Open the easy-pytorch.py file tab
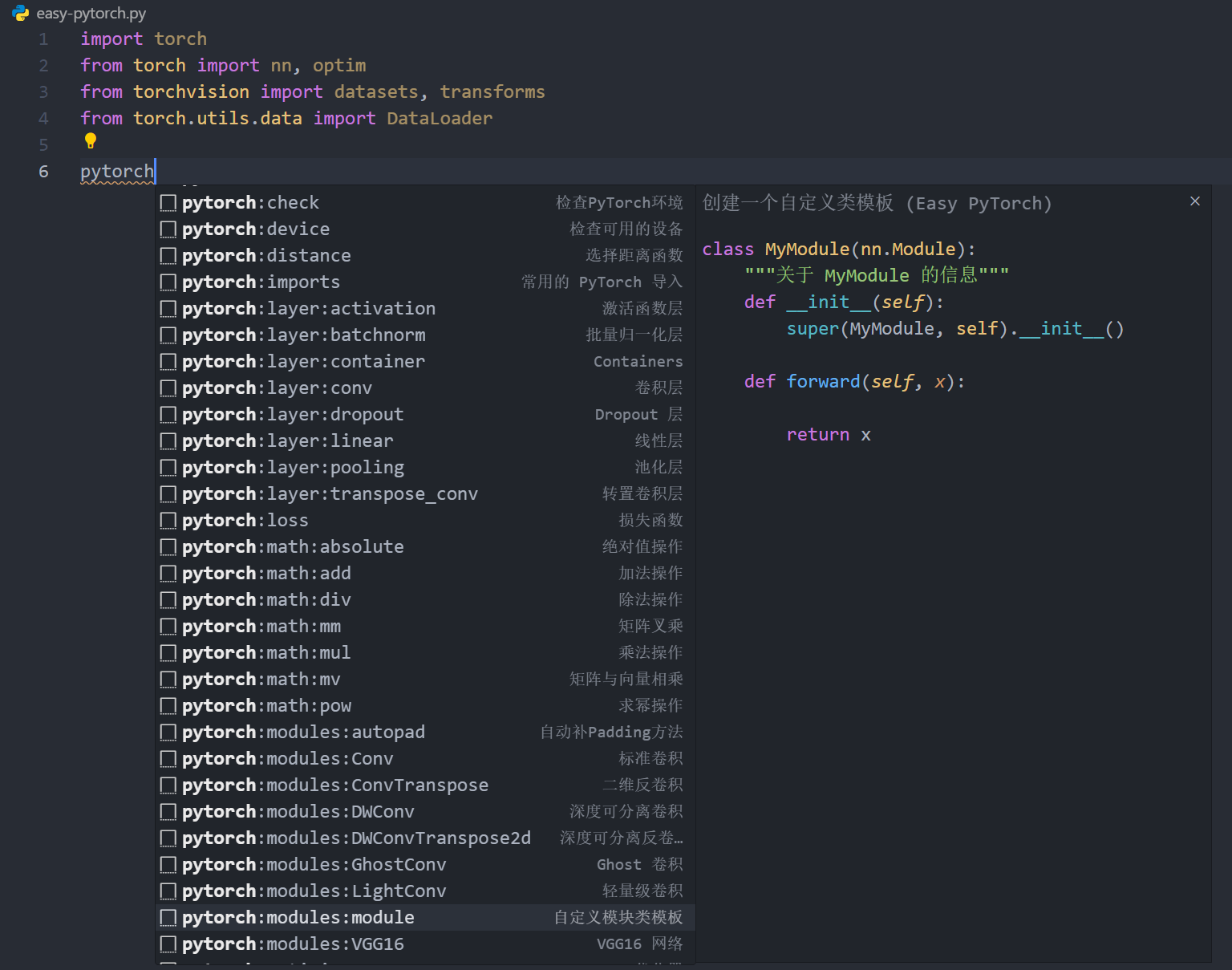Screen dimensions: 1232x970 click(79, 13)
